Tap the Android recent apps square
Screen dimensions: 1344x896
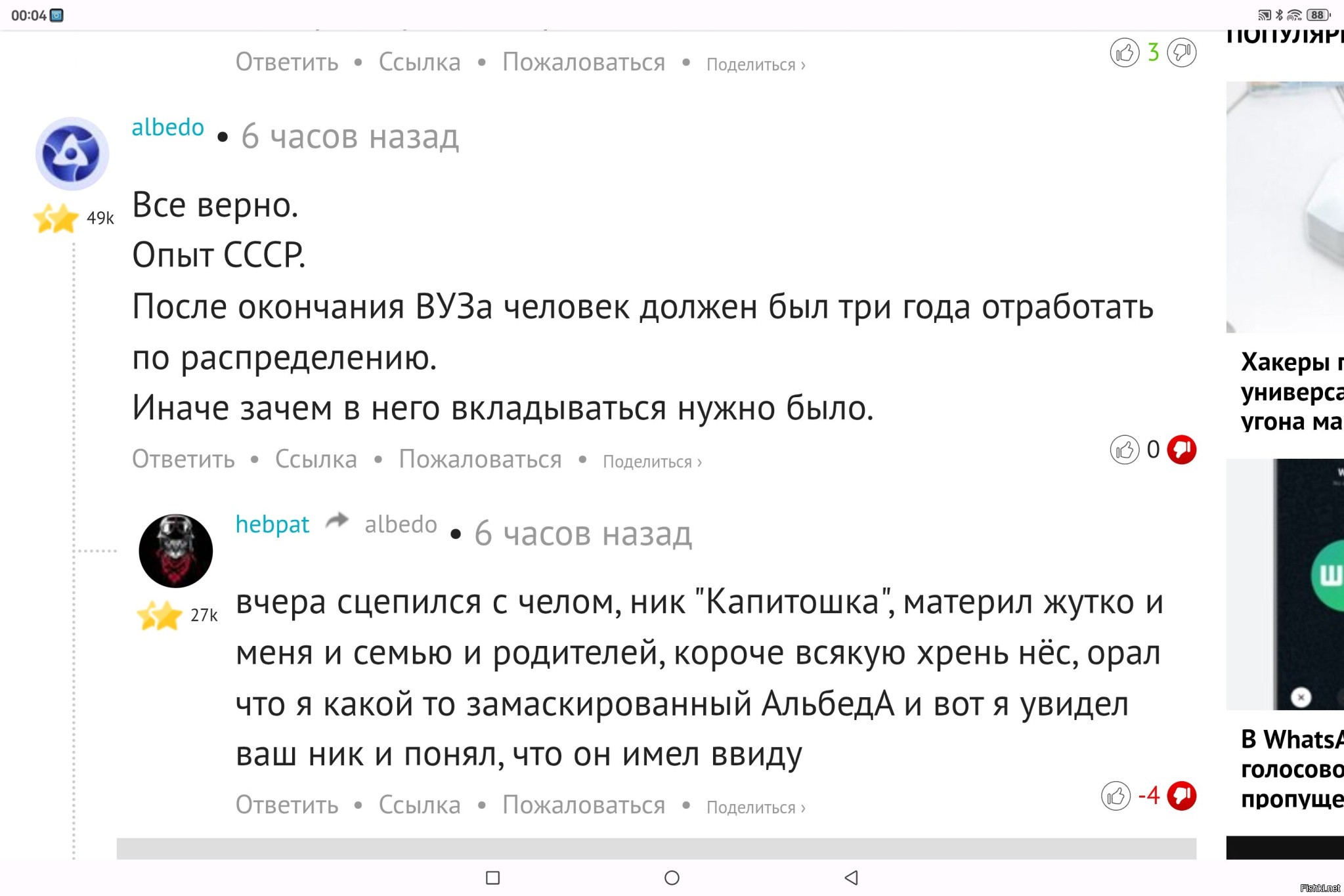pos(492,878)
